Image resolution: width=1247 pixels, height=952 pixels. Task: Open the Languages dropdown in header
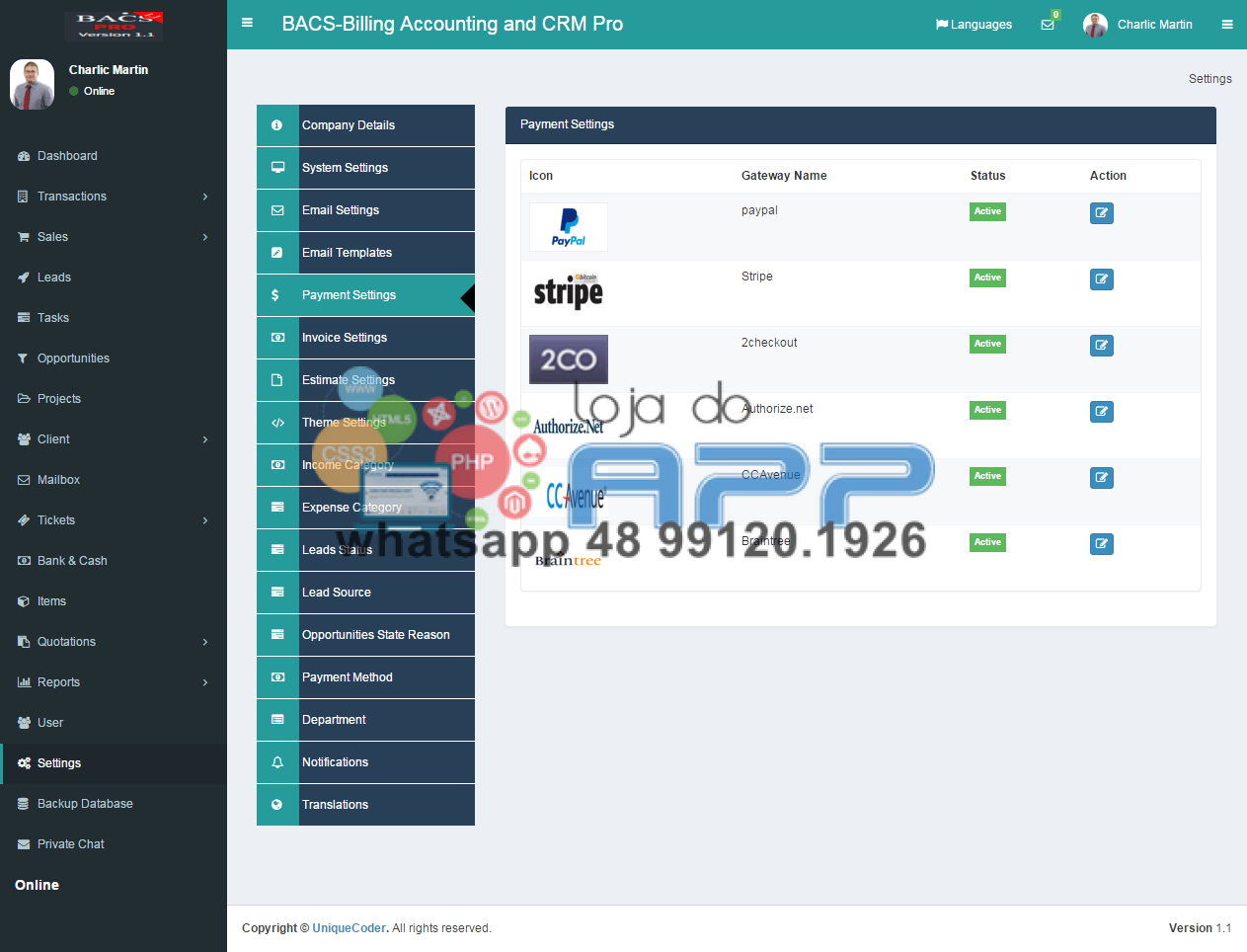tap(974, 25)
